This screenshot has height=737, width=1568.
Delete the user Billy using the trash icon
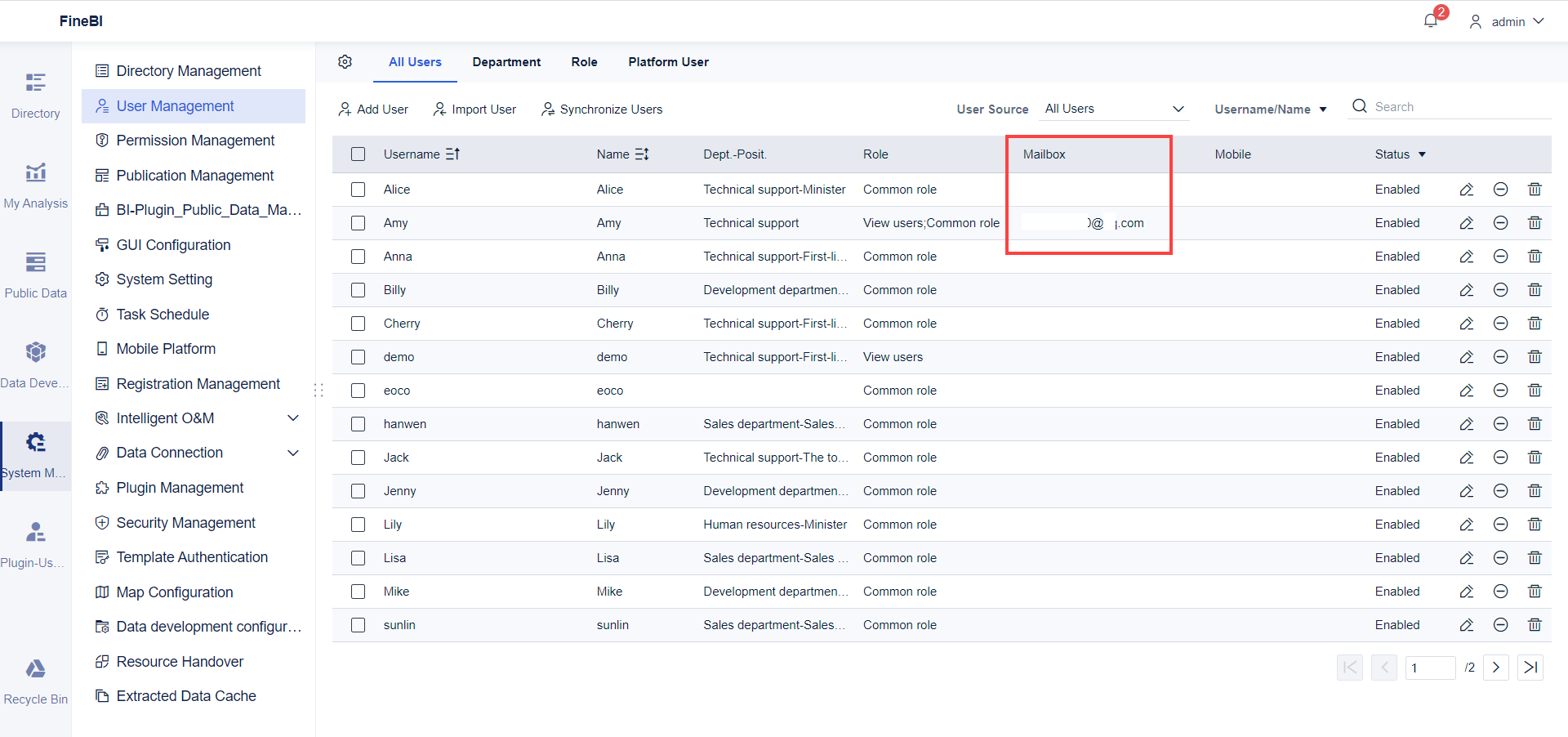(1535, 289)
